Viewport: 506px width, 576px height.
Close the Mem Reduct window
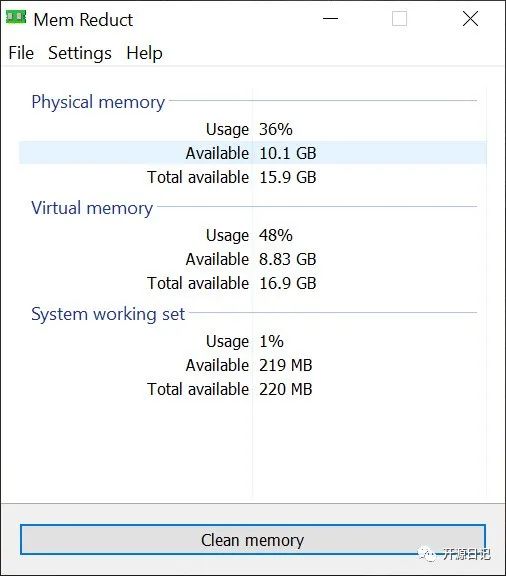coord(470,18)
